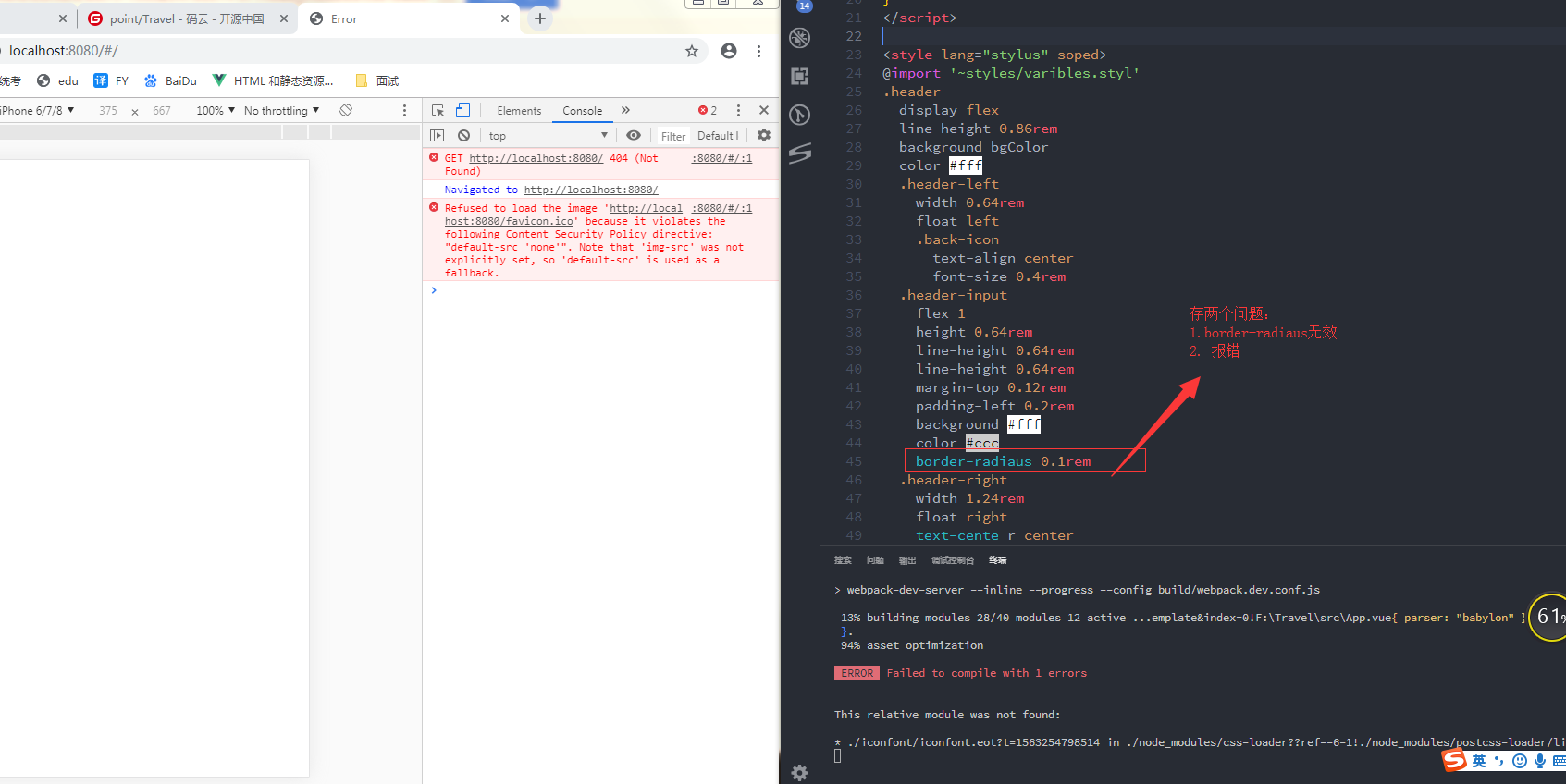The height and width of the screenshot is (784, 1566).
Task: Click the #ccc swatch on code line 44
Action: click(982, 443)
